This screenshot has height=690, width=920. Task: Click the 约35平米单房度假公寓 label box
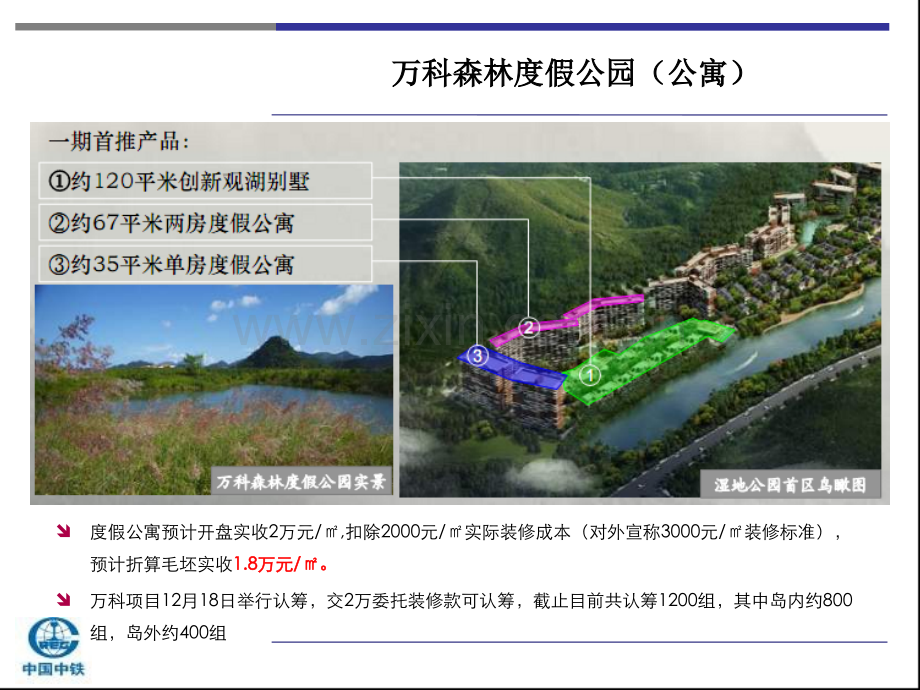(x=205, y=265)
